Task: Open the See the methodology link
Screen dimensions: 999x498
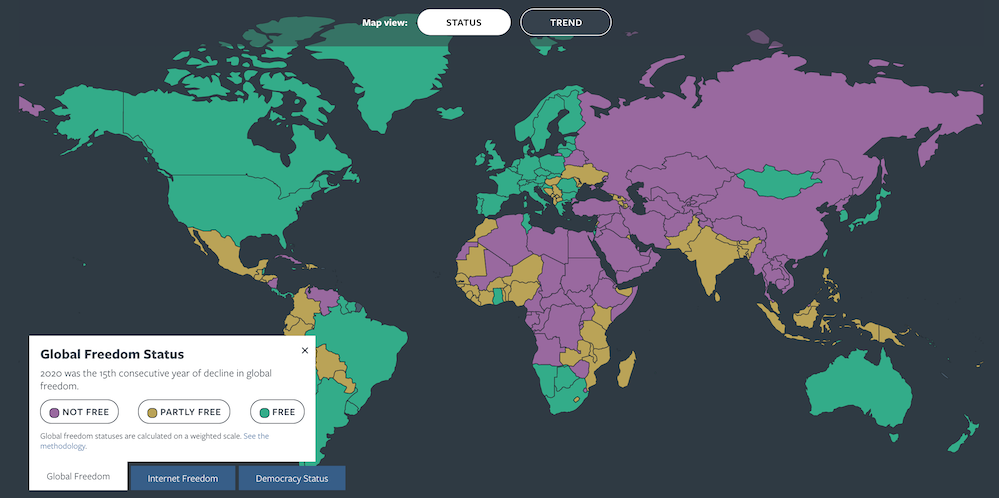Action: [255, 436]
